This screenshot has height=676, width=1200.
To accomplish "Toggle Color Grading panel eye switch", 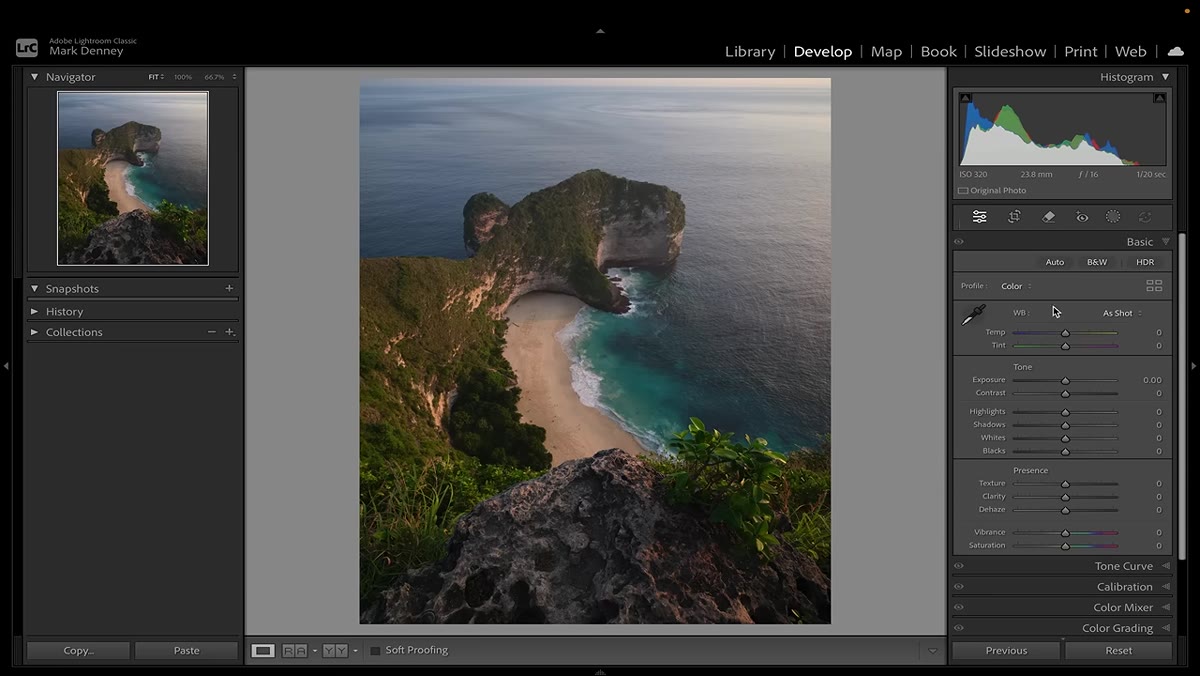I will 959,629.
